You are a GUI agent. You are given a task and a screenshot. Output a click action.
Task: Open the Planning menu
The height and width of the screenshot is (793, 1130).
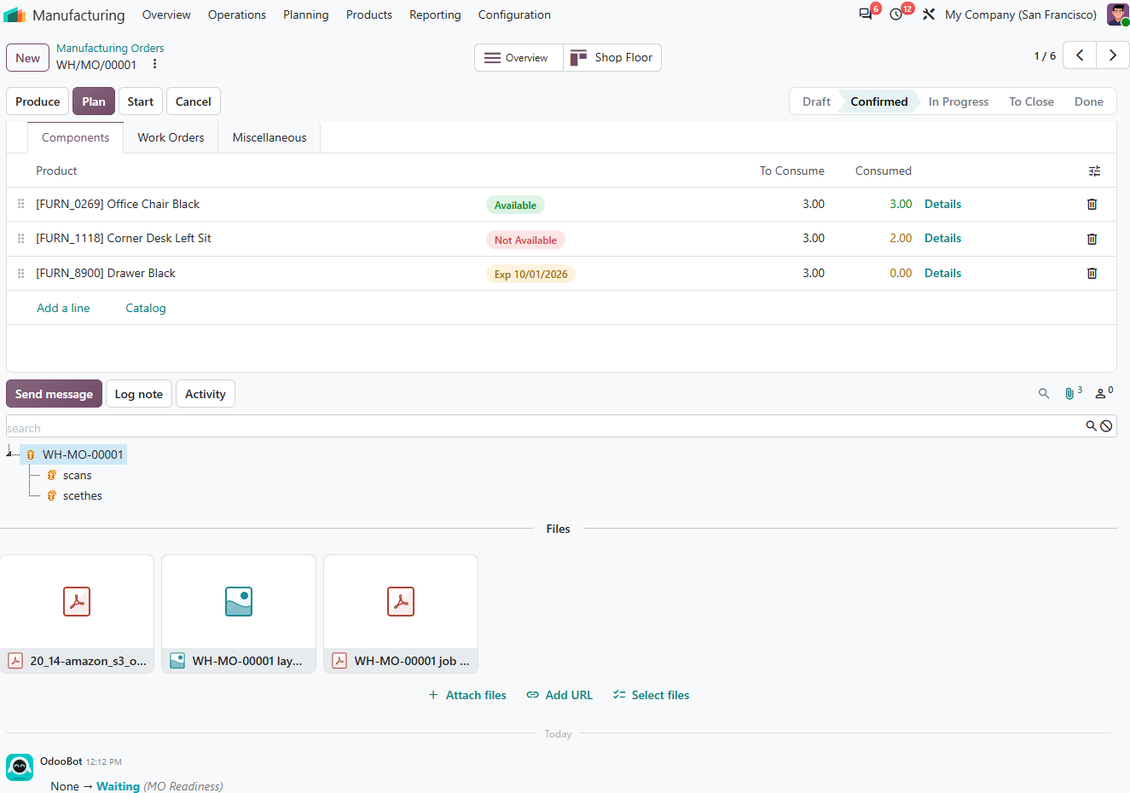click(x=306, y=14)
